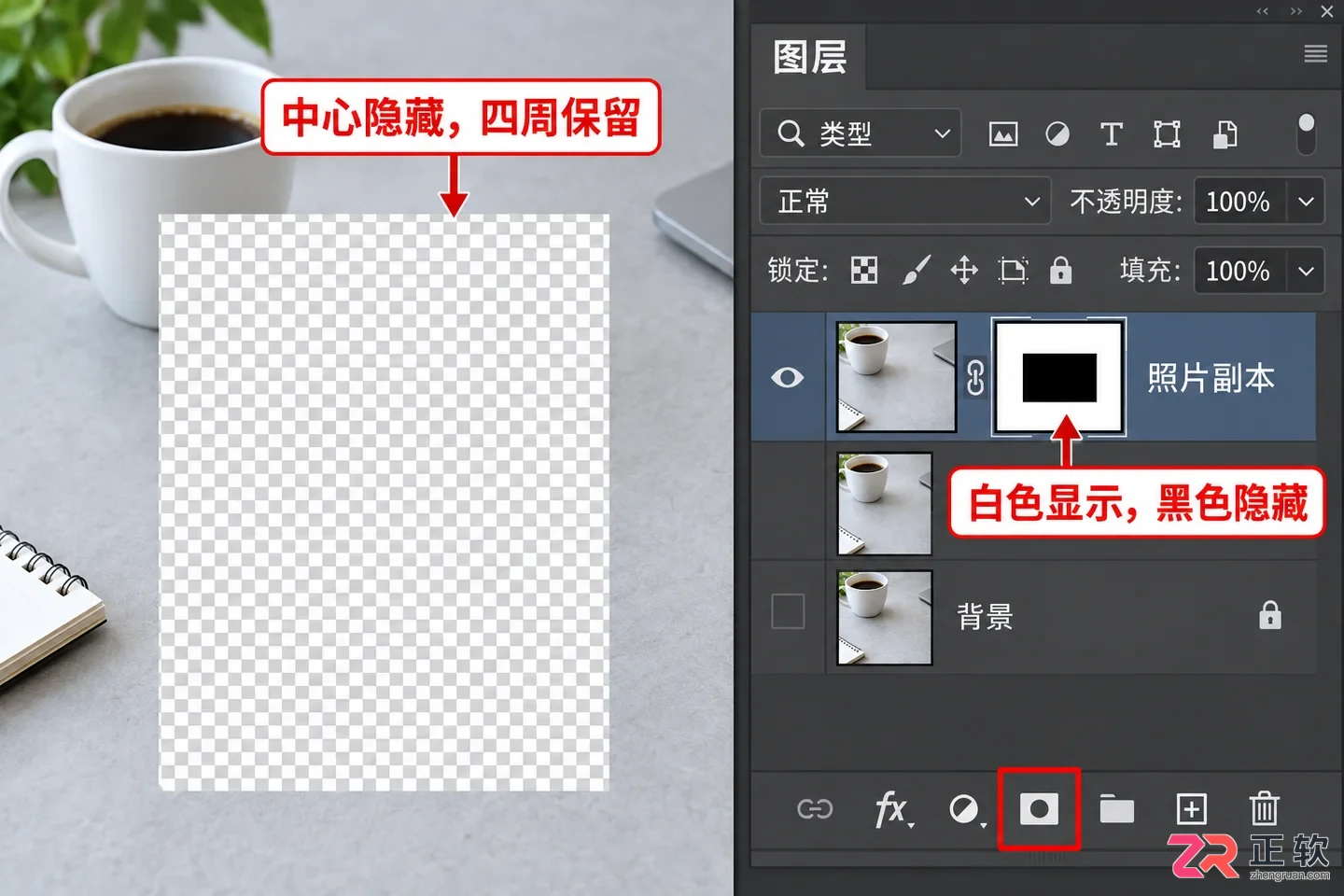Filter layers by smart object icon
This screenshot has height=896, width=1344.
pyautogui.click(x=1225, y=135)
